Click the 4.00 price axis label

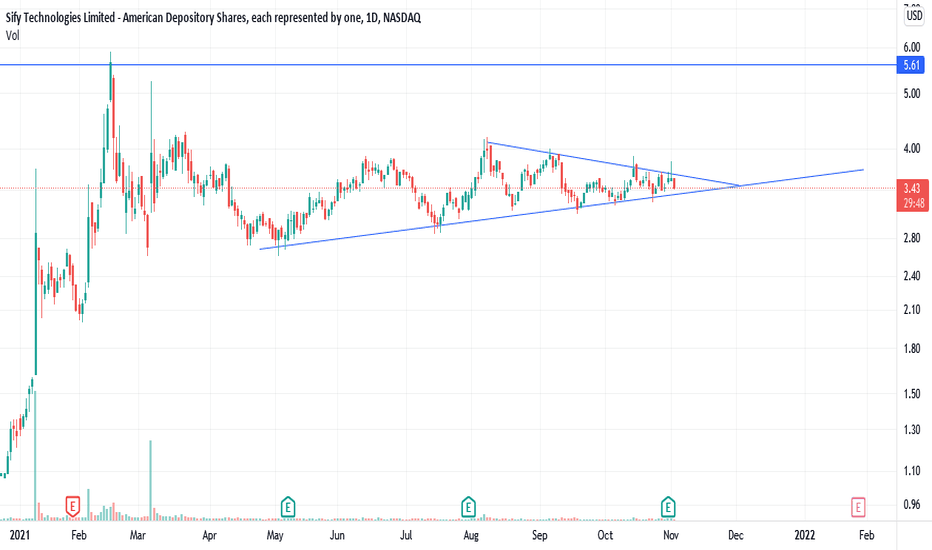(911, 149)
